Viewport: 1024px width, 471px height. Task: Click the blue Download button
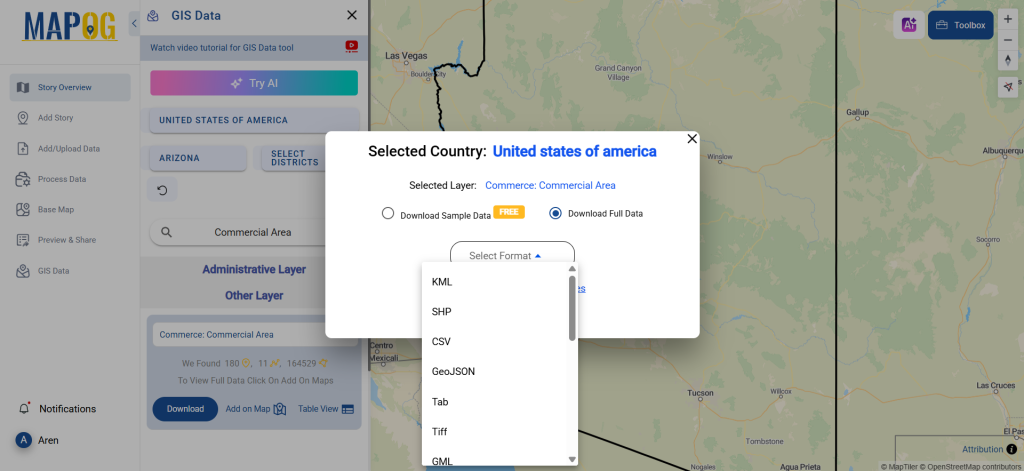click(185, 409)
